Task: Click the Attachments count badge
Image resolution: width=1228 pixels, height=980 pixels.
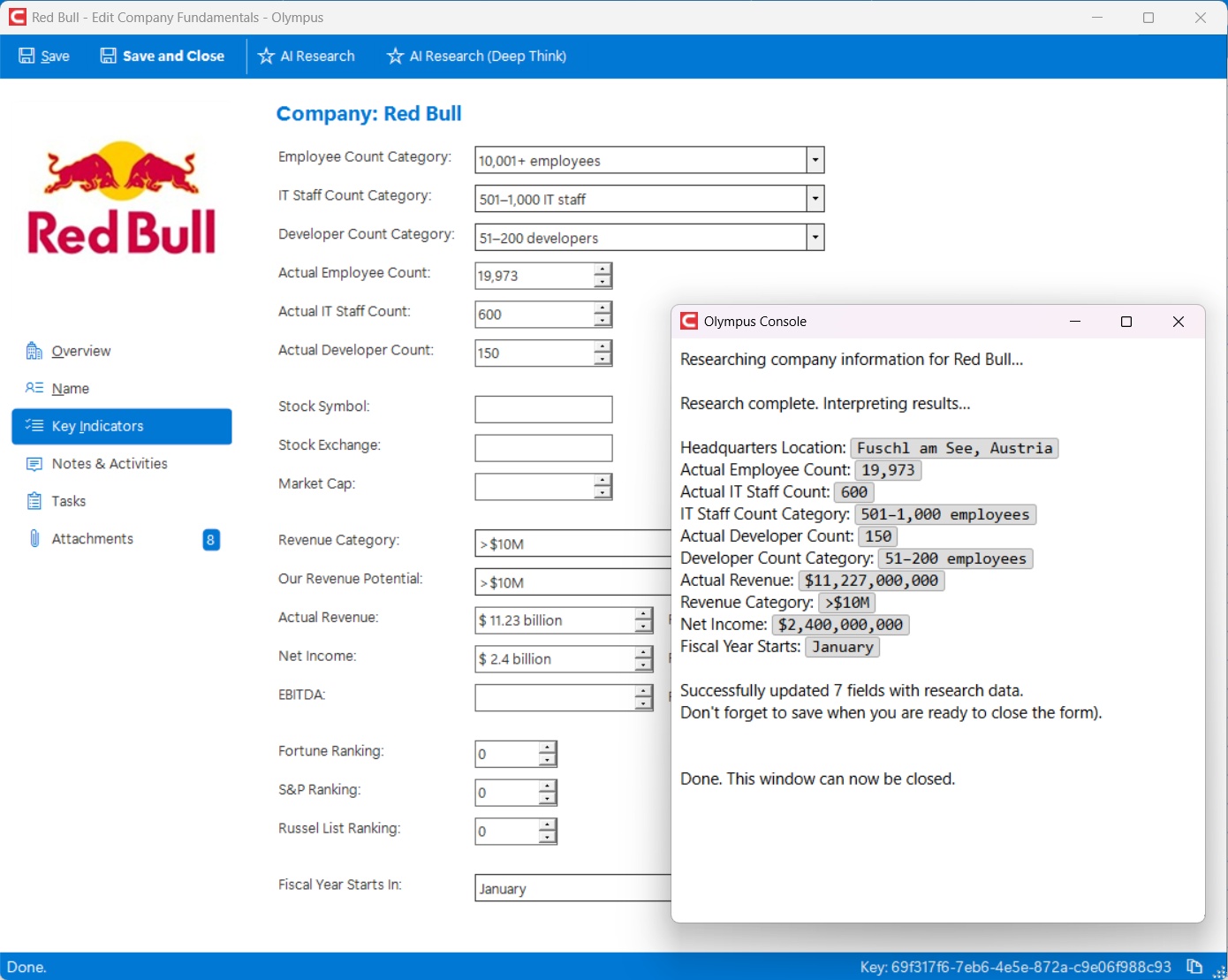Action: [210, 540]
